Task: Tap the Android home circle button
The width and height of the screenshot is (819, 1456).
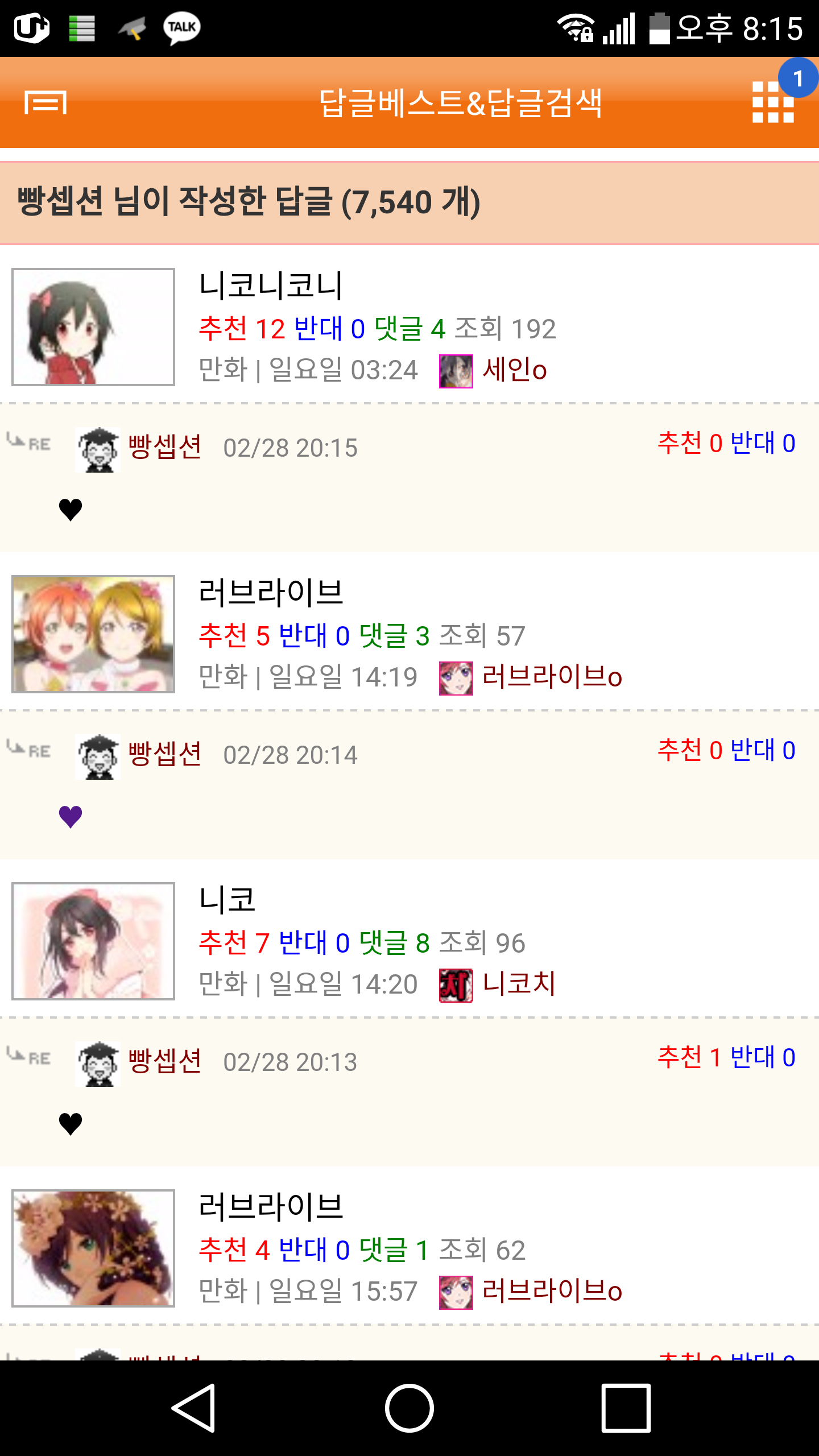Action: click(x=409, y=1408)
